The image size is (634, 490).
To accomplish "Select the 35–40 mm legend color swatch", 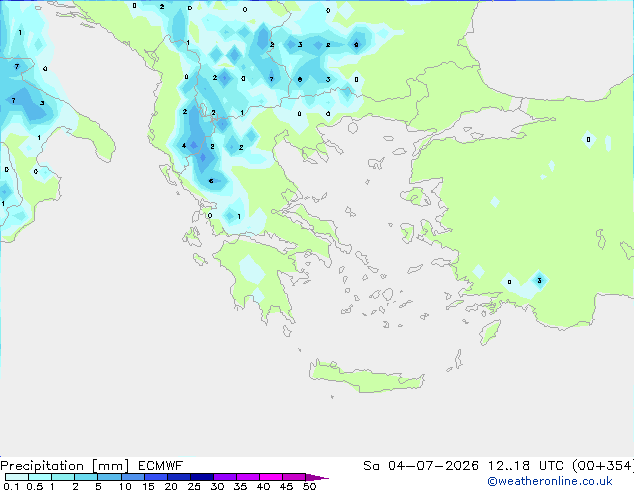I will (247, 477).
